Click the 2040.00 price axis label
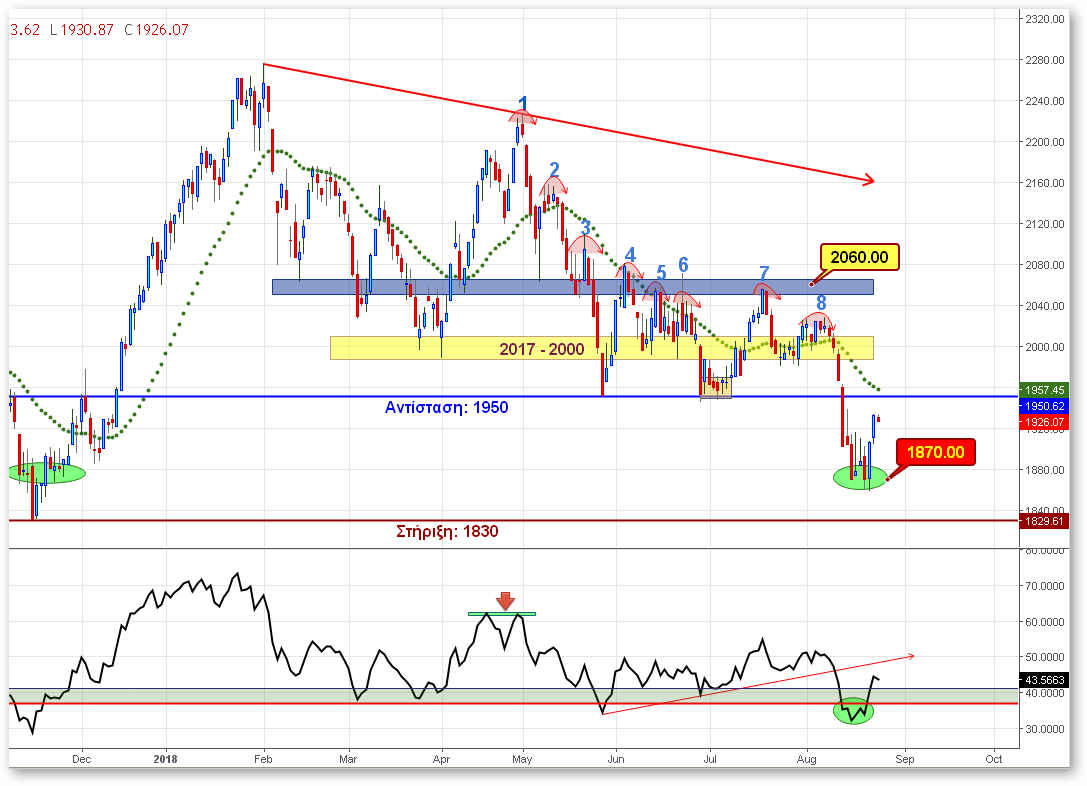The height and width of the screenshot is (786, 1087). pyautogui.click(x=1045, y=306)
